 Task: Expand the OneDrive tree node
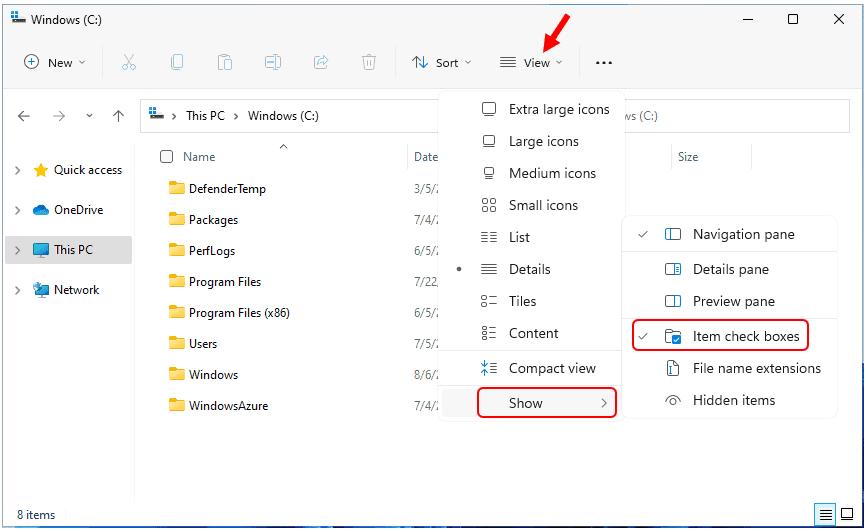coord(18,210)
